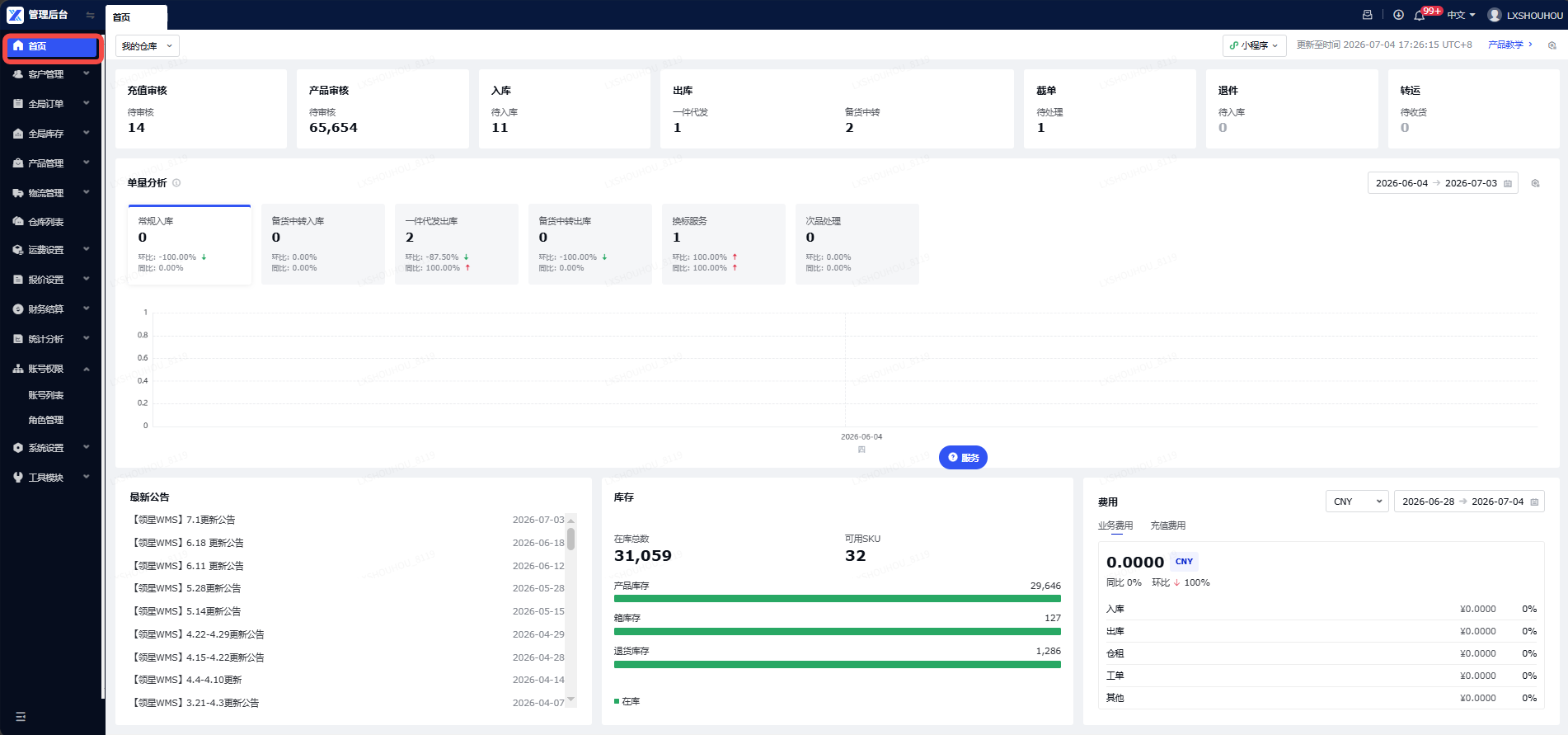Click the download center icon in header

(x=1398, y=15)
